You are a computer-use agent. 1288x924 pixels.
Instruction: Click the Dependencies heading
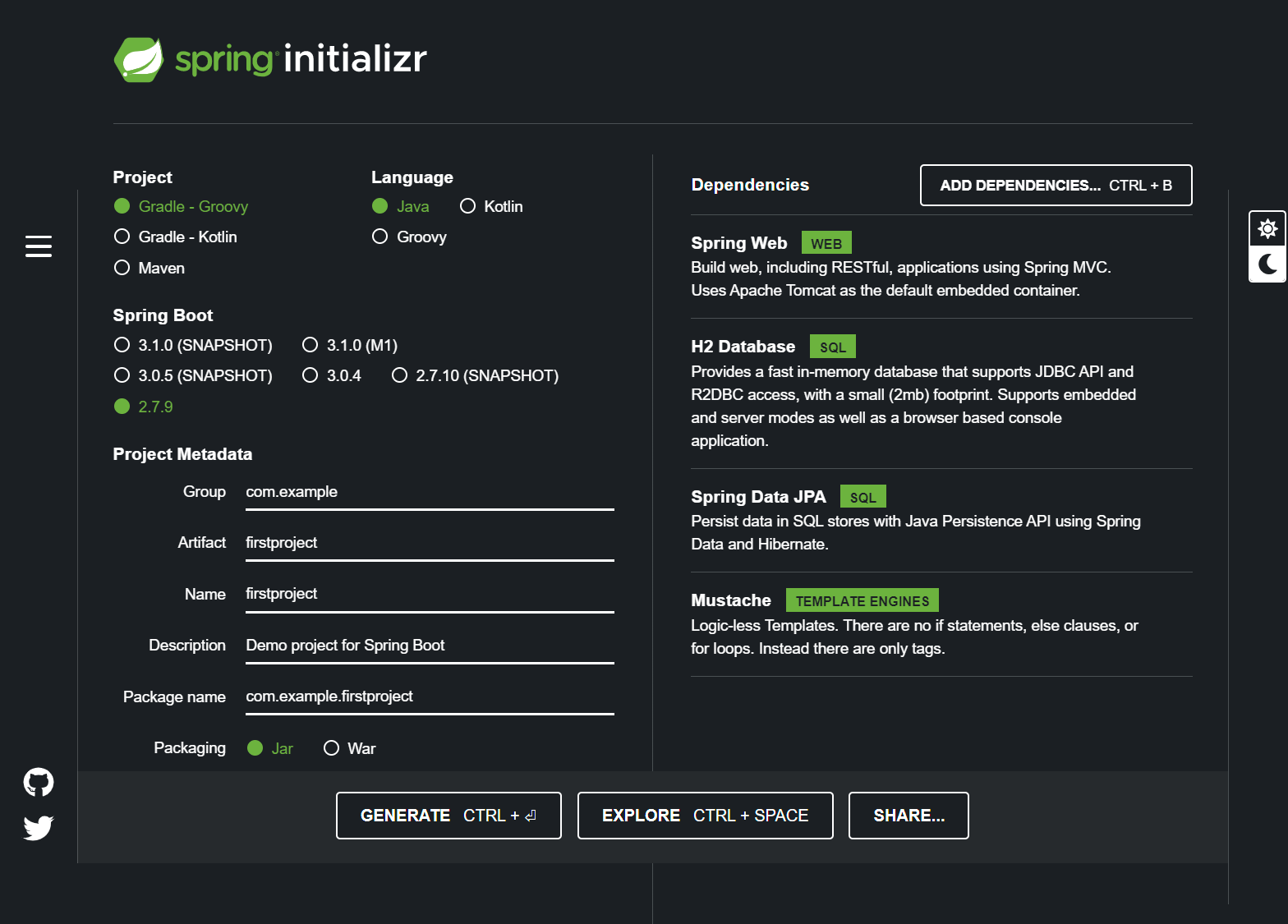tap(750, 185)
